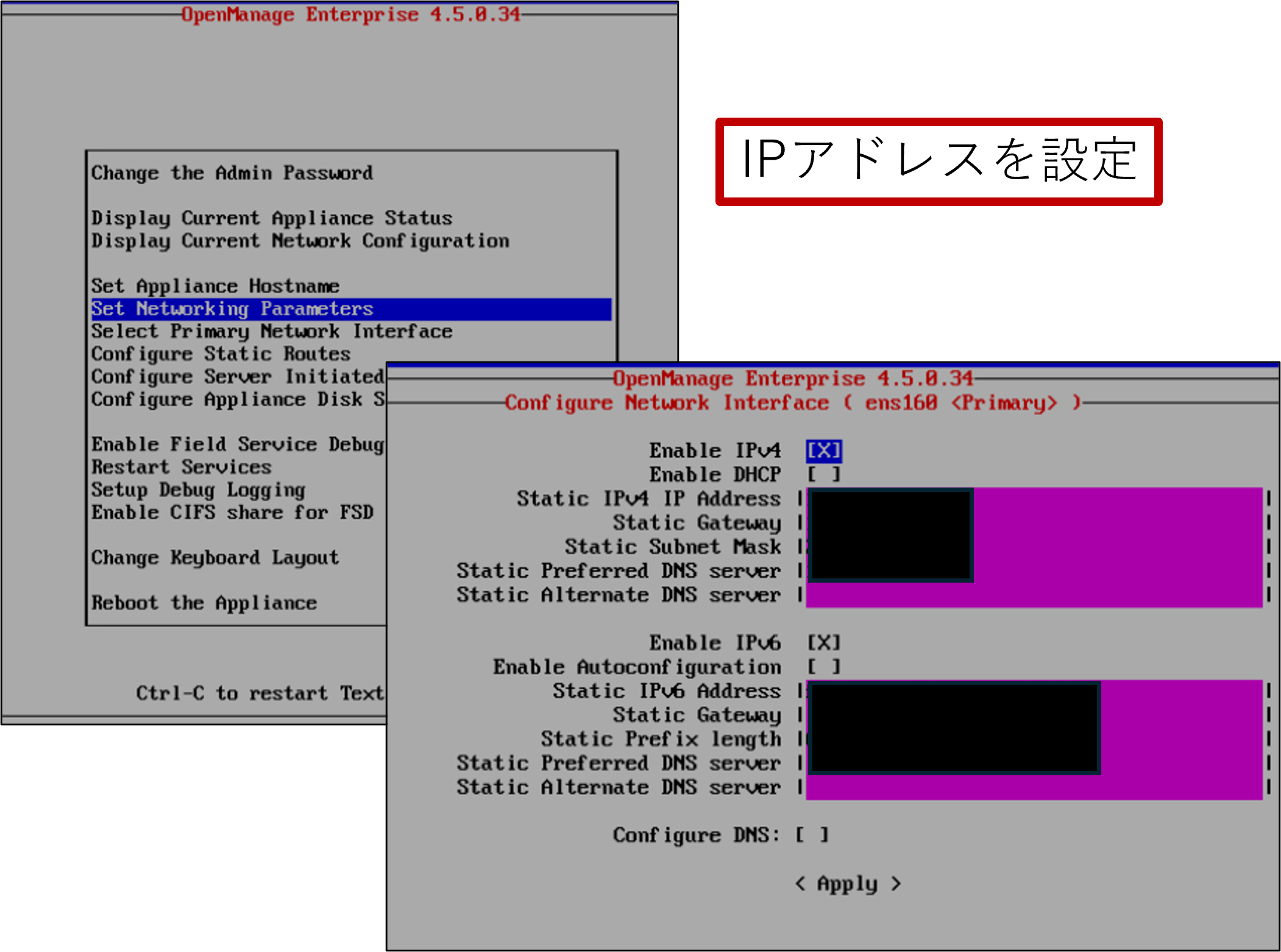
Task: Toggle the Enable DHCP checkbox
Action: [823, 475]
